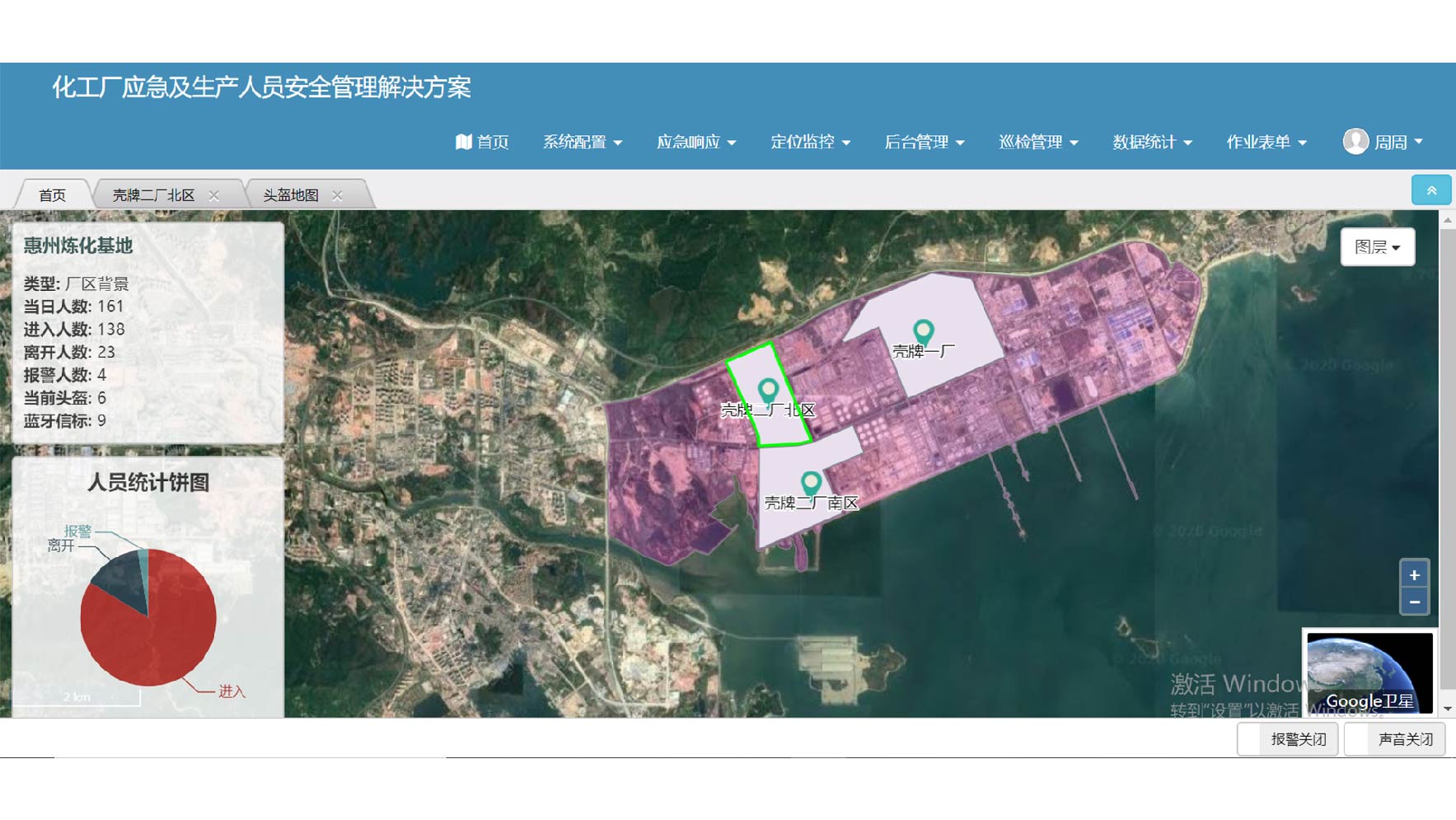The width and height of the screenshot is (1456, 820).
Task: Zoom in the map with plus button
Action: click(1414, 574)
